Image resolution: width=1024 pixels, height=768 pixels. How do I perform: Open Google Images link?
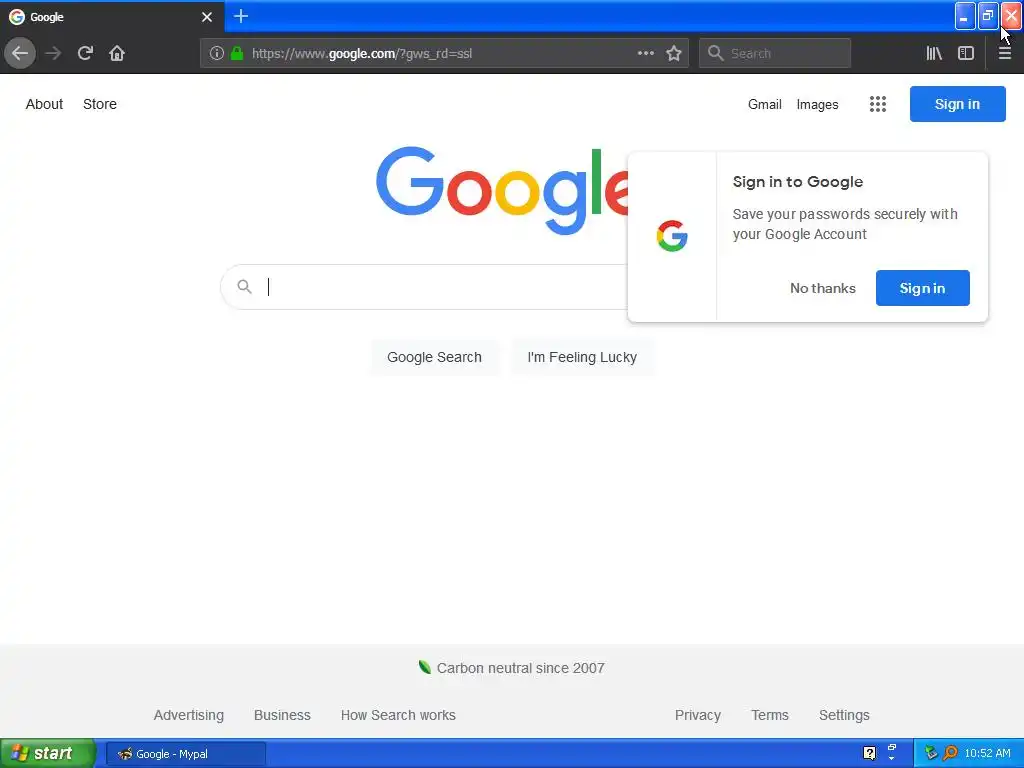pos(817,104)
